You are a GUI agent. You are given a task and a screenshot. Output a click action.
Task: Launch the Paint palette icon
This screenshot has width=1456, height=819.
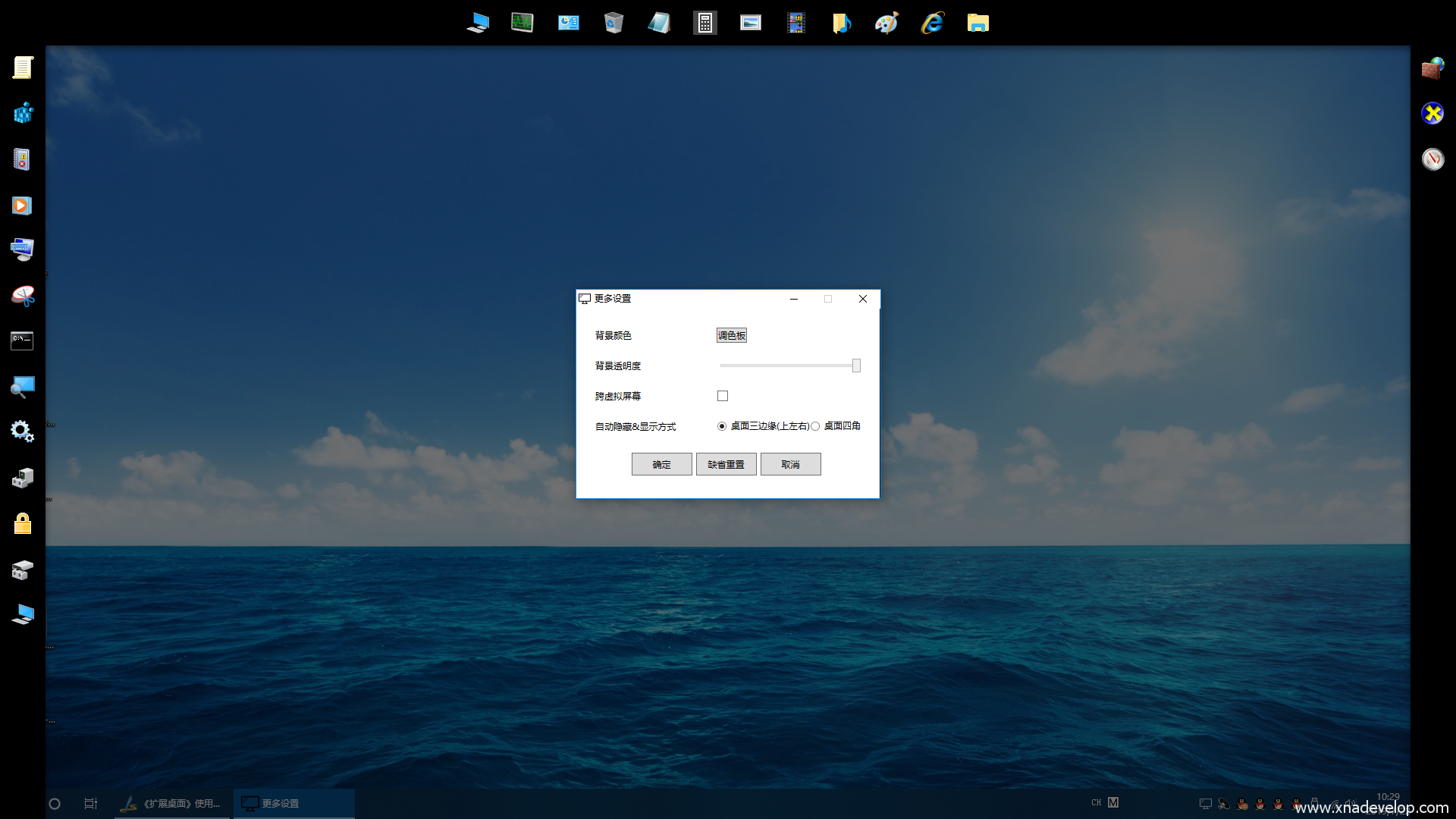click(x=886, y=23)
